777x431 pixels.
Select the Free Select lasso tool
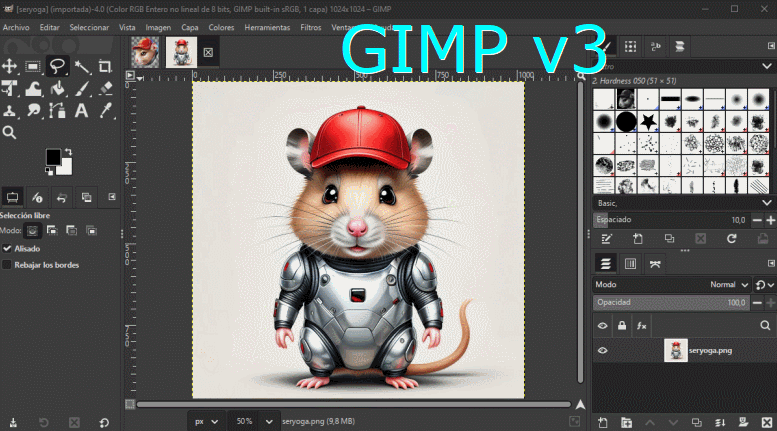(57, 66)
